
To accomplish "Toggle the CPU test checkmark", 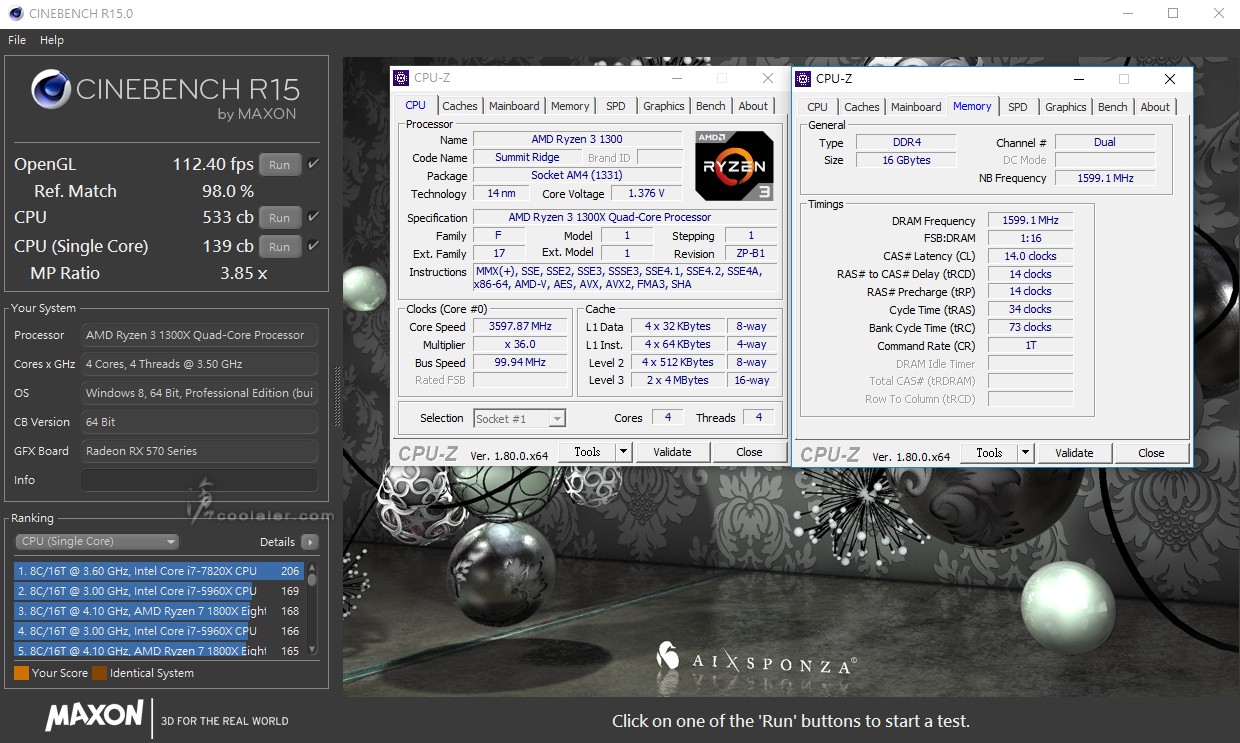I will (x=313, y=217).
